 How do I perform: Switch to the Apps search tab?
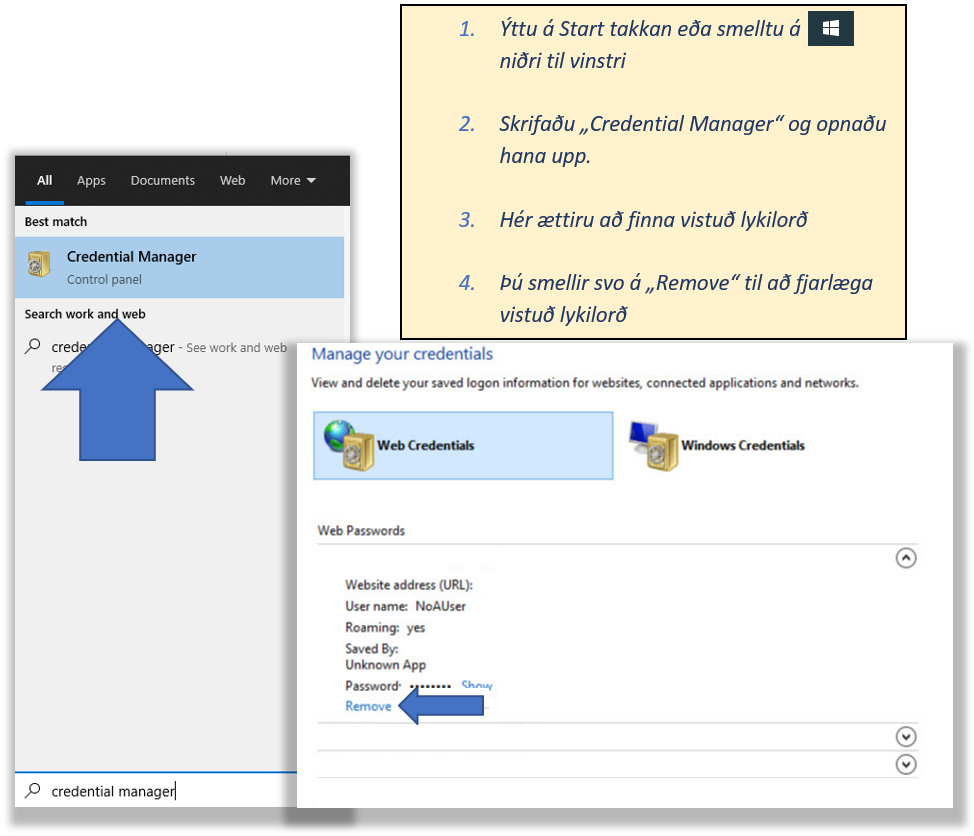pos(91,181)
